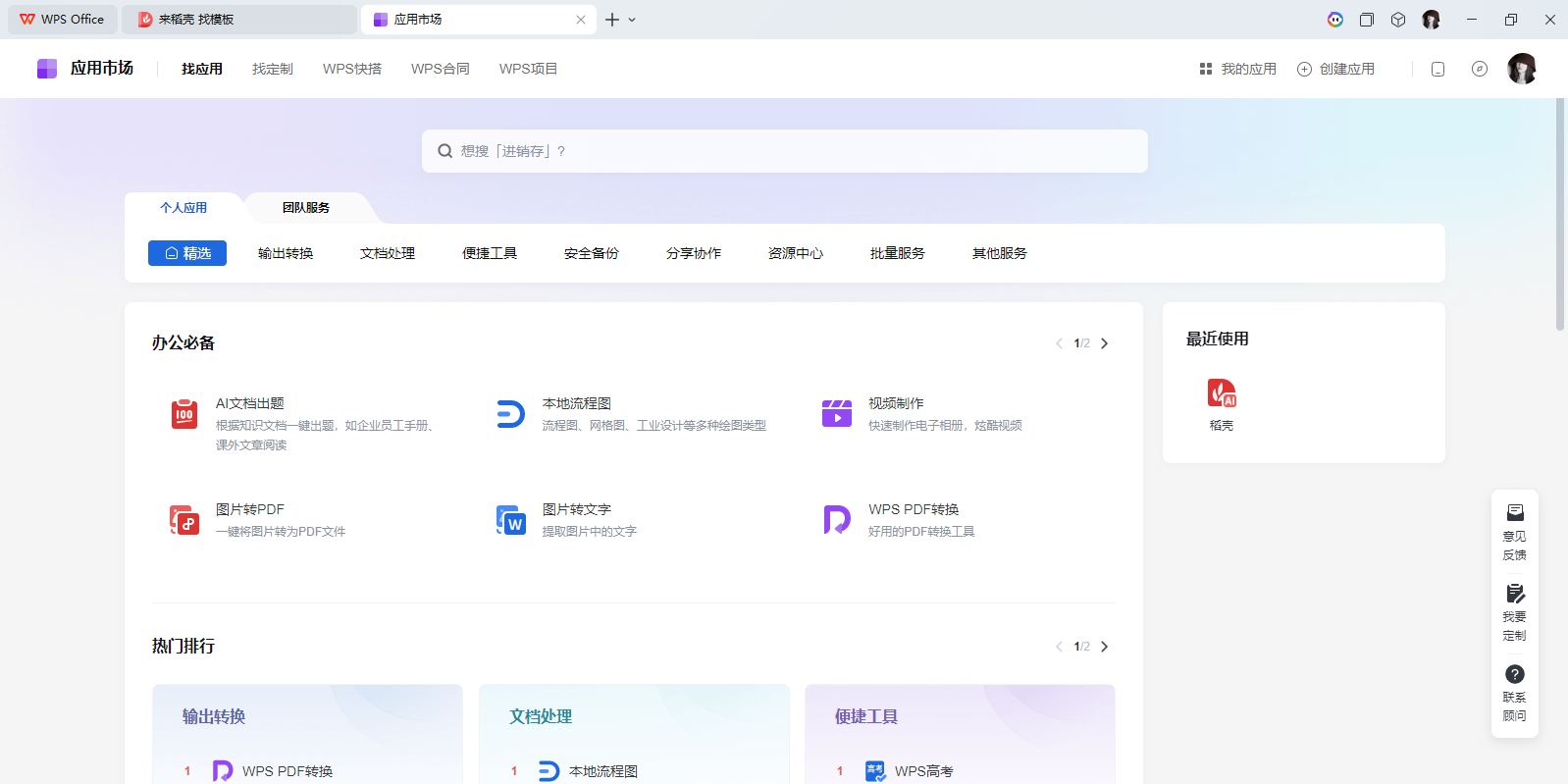Open the 视频制作 video maker icon

point(836,414)
